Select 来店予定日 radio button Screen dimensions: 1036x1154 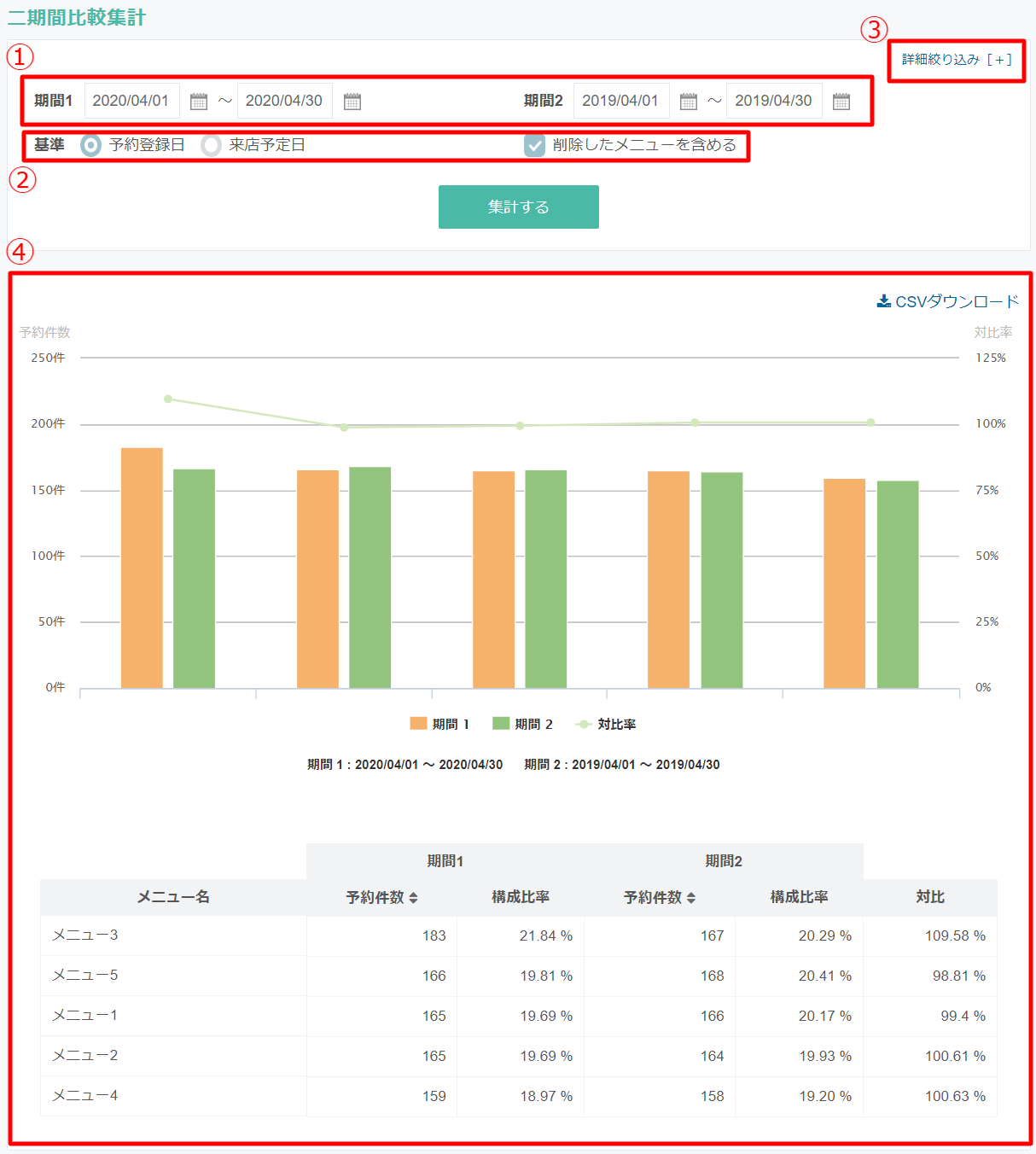click(x=211, y=145)
